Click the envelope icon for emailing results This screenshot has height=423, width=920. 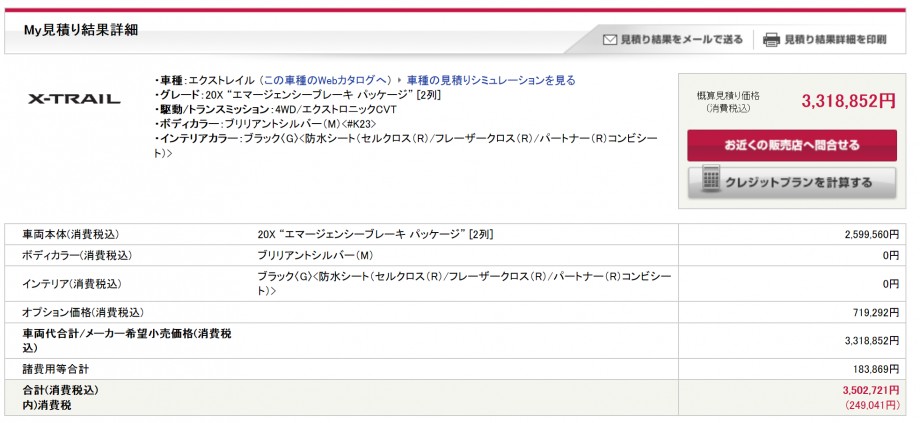tap(610, 40)
